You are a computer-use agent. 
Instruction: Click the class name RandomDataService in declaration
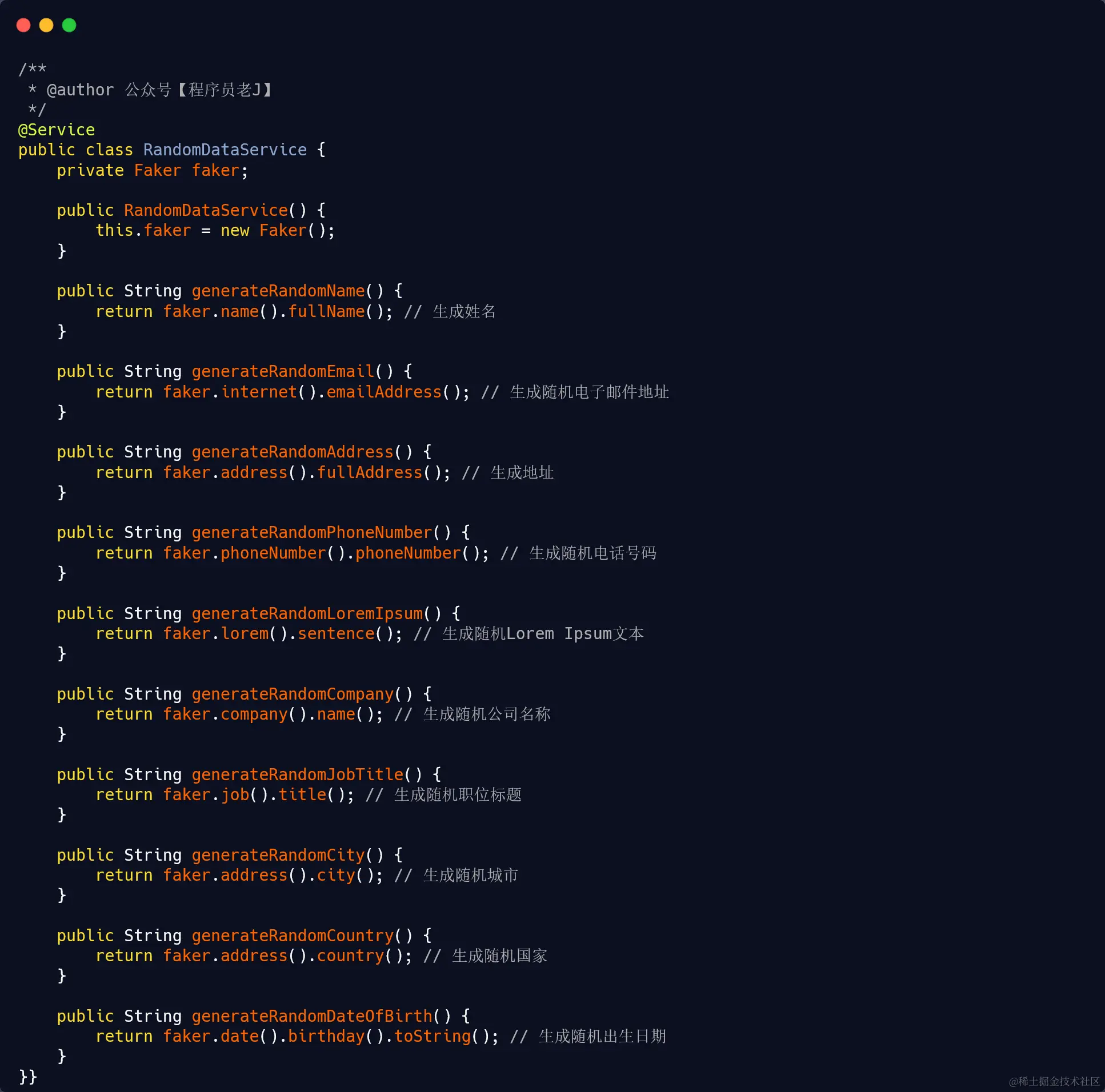point(225,150)
